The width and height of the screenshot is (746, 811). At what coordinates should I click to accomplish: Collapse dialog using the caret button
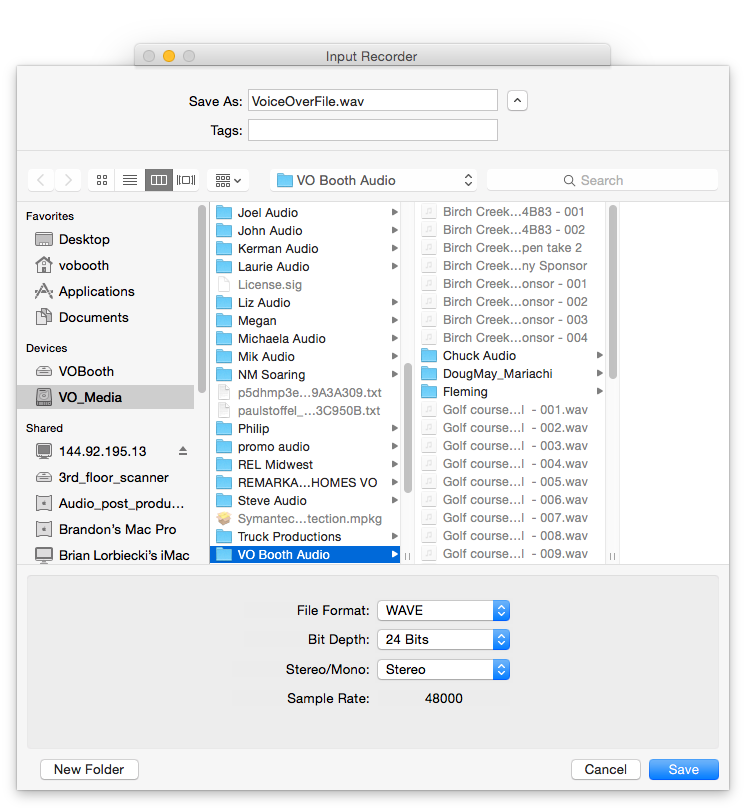coord(517,100)
